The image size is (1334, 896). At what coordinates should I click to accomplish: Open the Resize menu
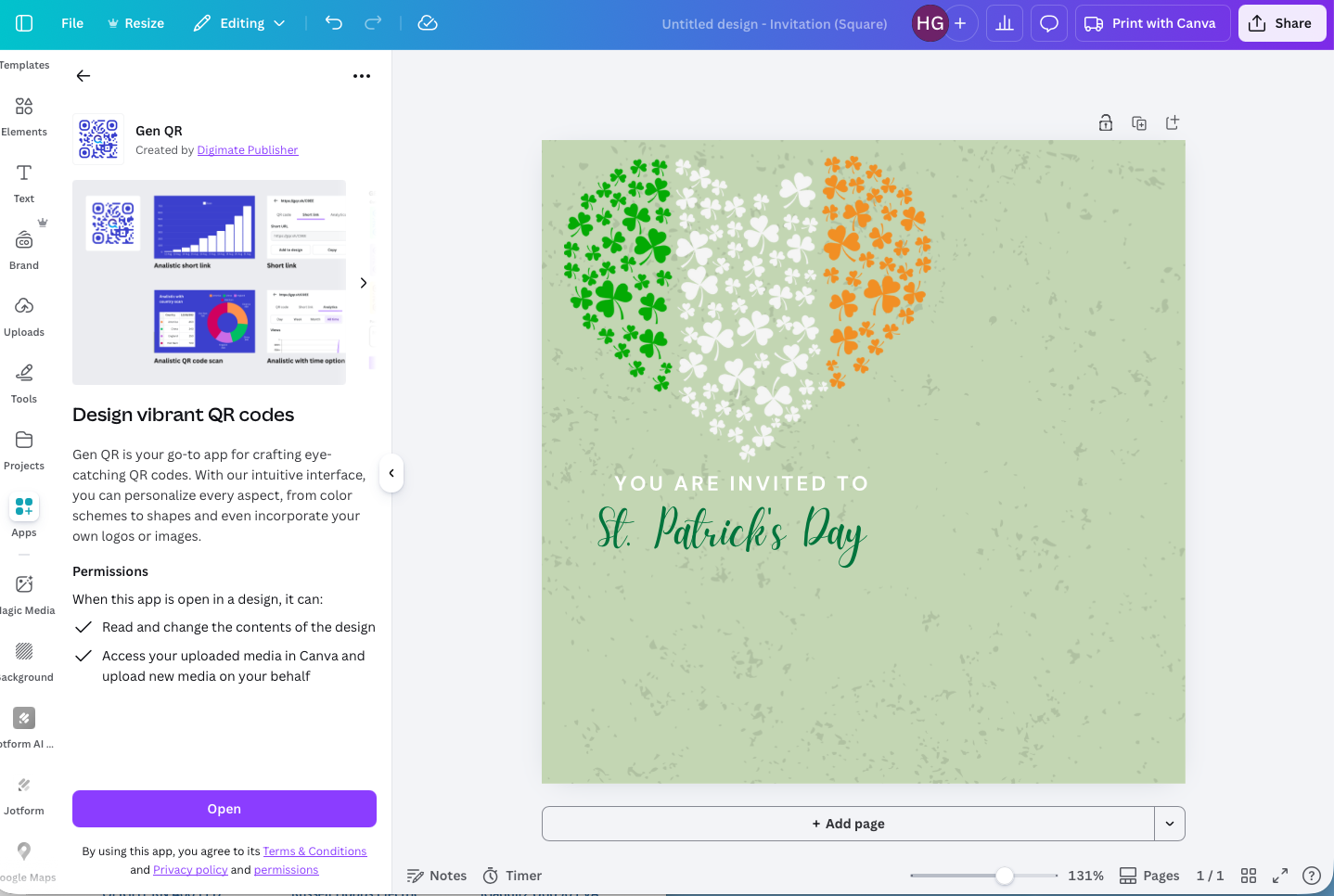point(135,23)
